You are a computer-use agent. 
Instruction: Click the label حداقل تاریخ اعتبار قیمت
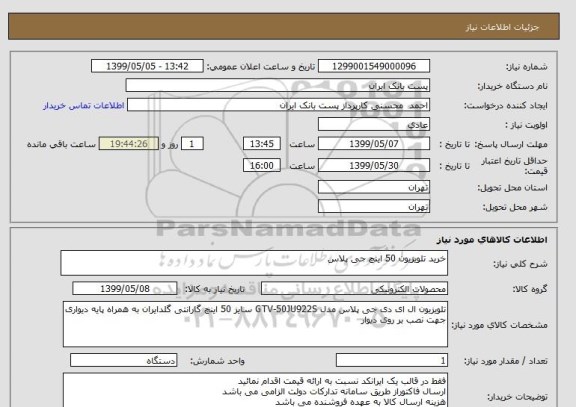[x=514, y=166]
